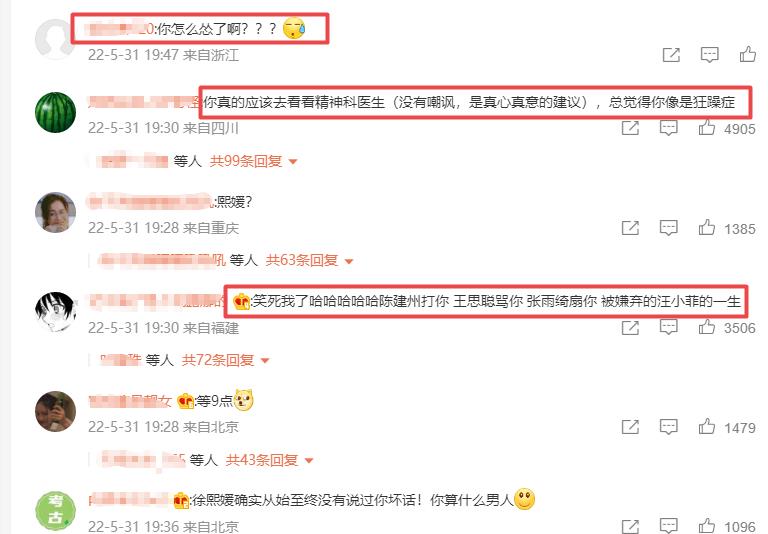Open the green 考古 avatar profile
This screenshot has width=768, height=534.
[x=55, y=511]
